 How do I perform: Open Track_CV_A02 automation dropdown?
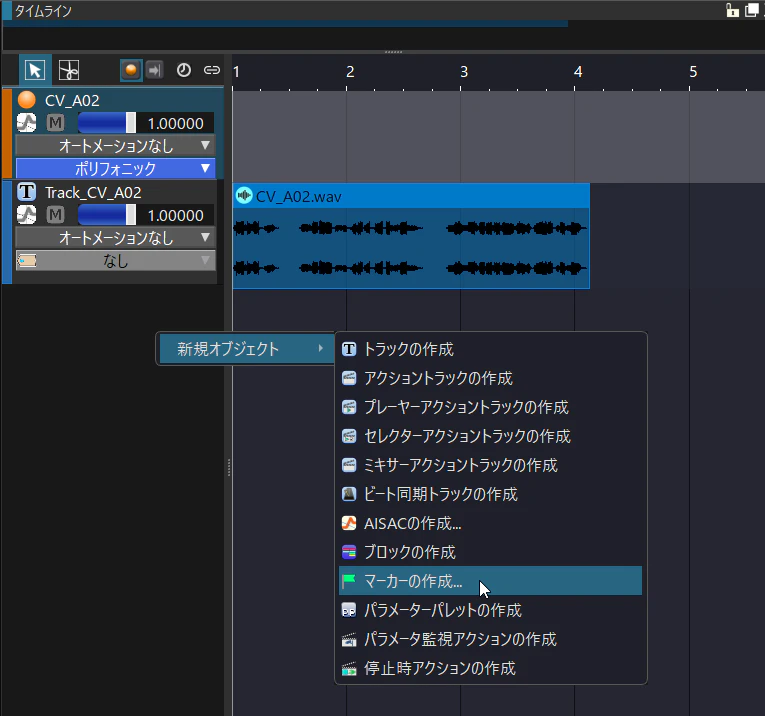tap(115, 238)
